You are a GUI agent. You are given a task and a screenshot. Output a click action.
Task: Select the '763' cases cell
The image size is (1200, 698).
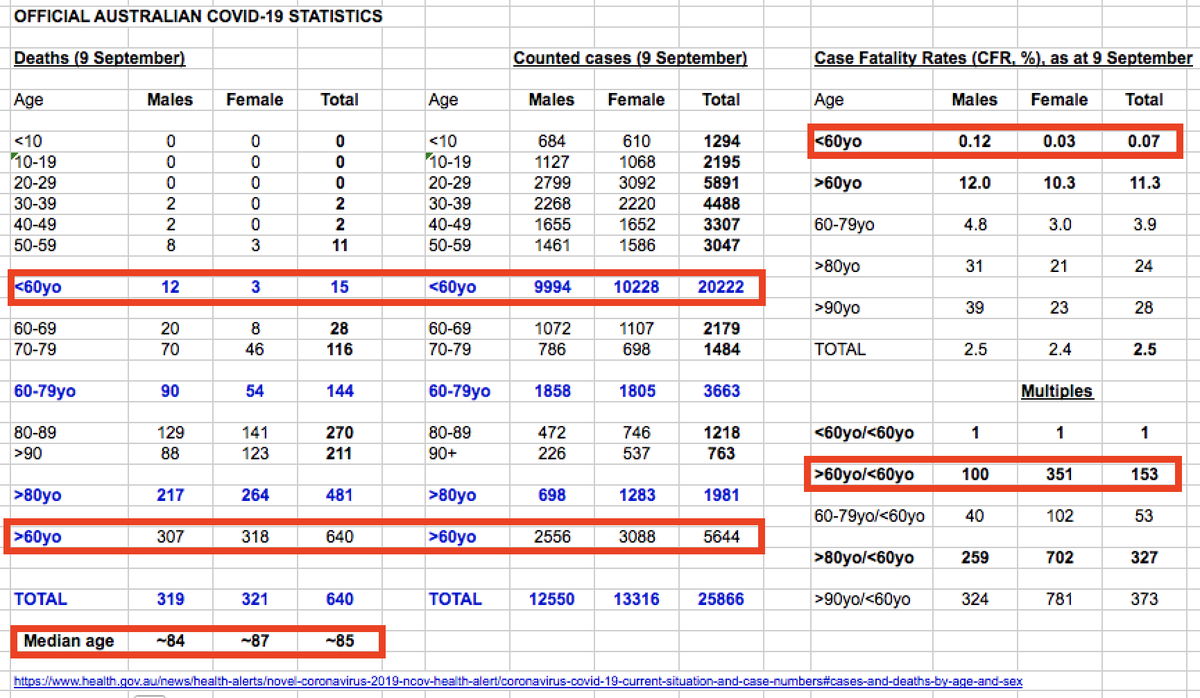pos(720,453)
